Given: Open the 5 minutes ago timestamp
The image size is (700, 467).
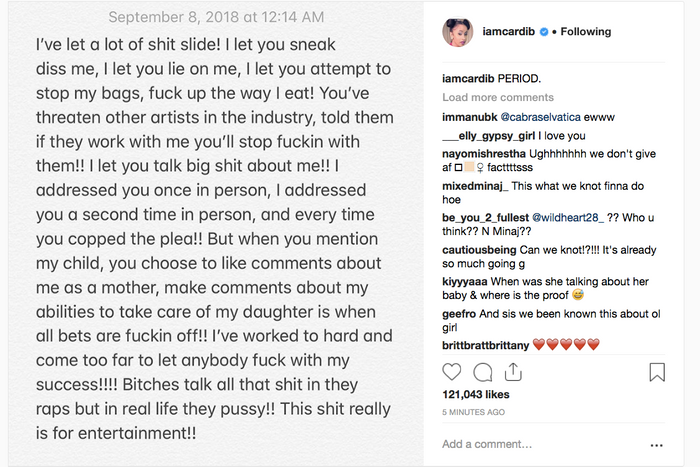Looking at the screenshot, I should pos(475,411).
